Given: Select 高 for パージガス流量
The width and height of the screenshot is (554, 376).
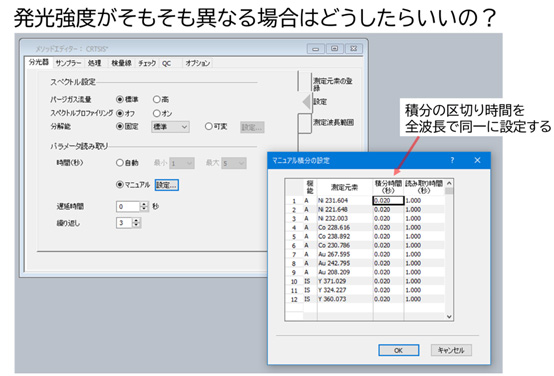Looking at the screenshot, I should (x=156, y=100).
